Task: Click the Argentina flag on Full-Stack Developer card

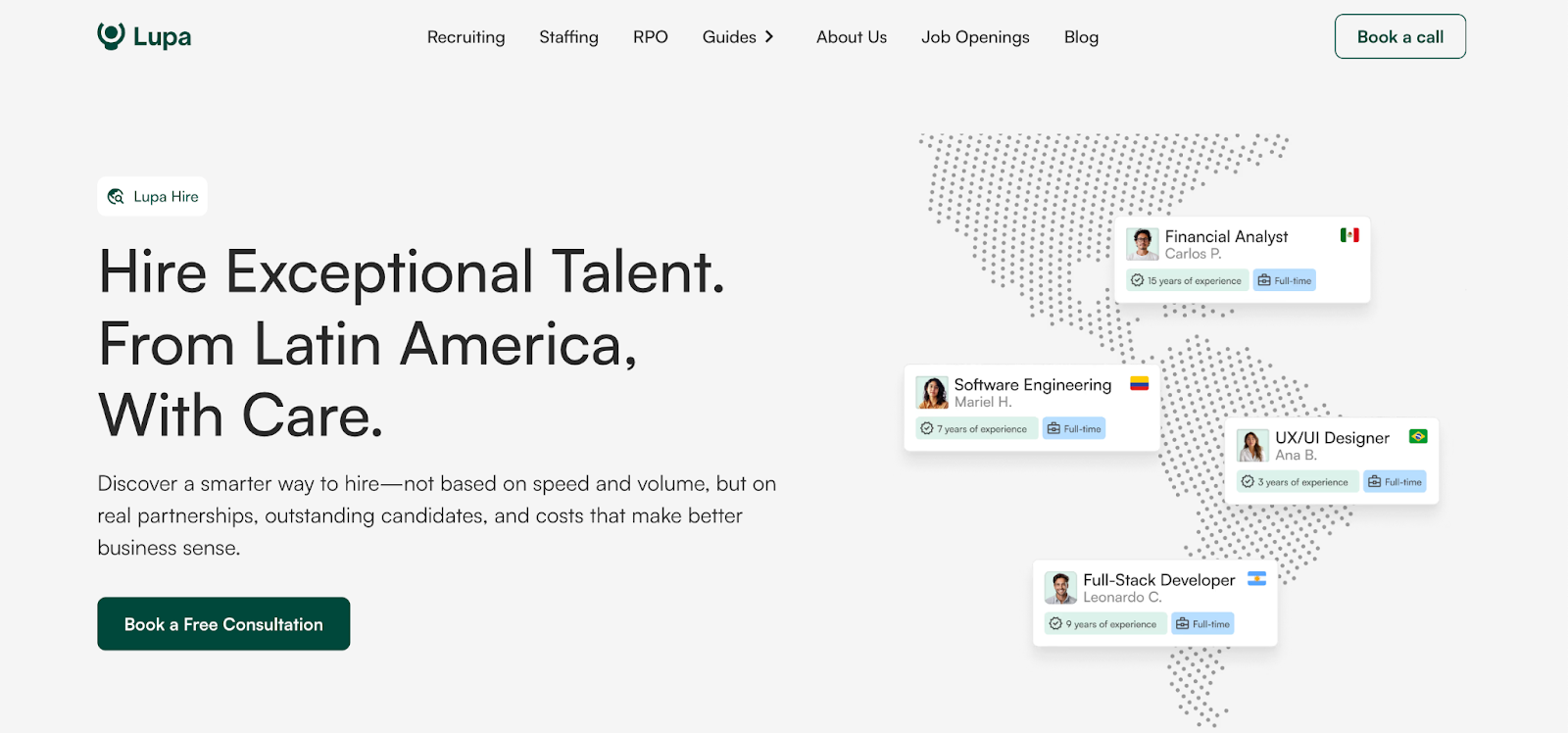Action: pos(1256,578)
